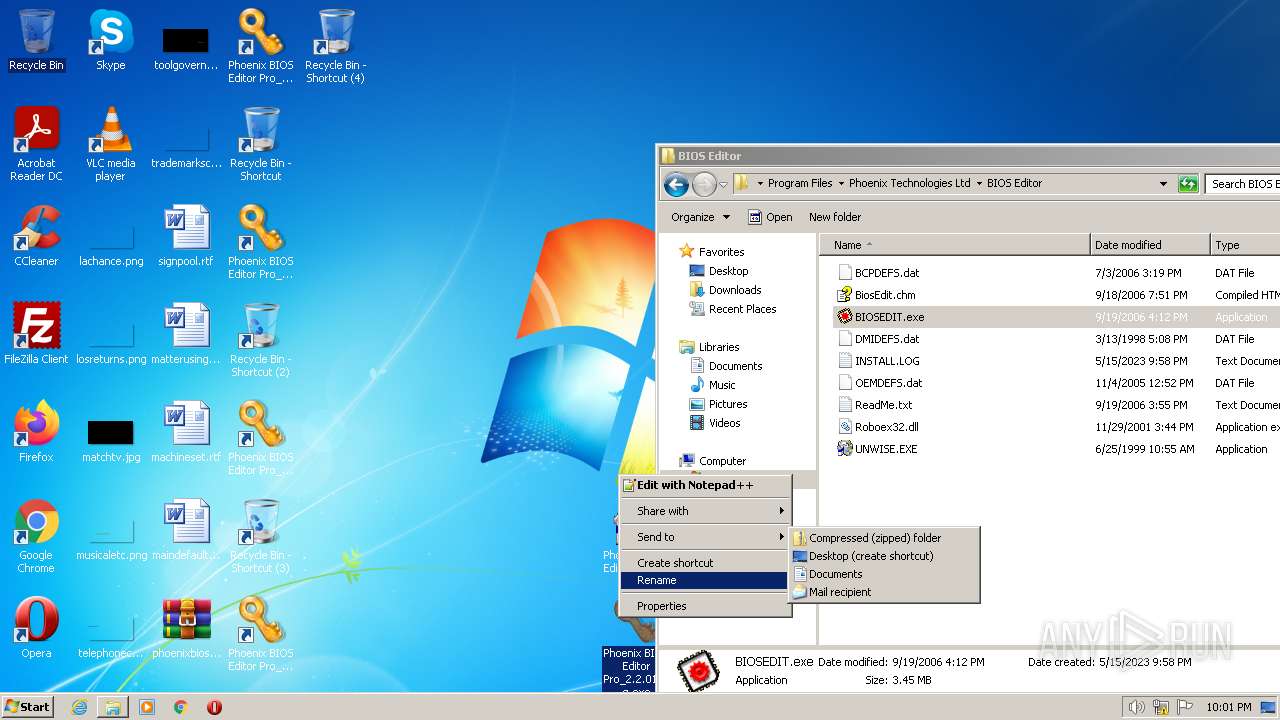Open the Recycle Bin desktop icon
The image size is (1280, 720).
click(x=36, y=41)
